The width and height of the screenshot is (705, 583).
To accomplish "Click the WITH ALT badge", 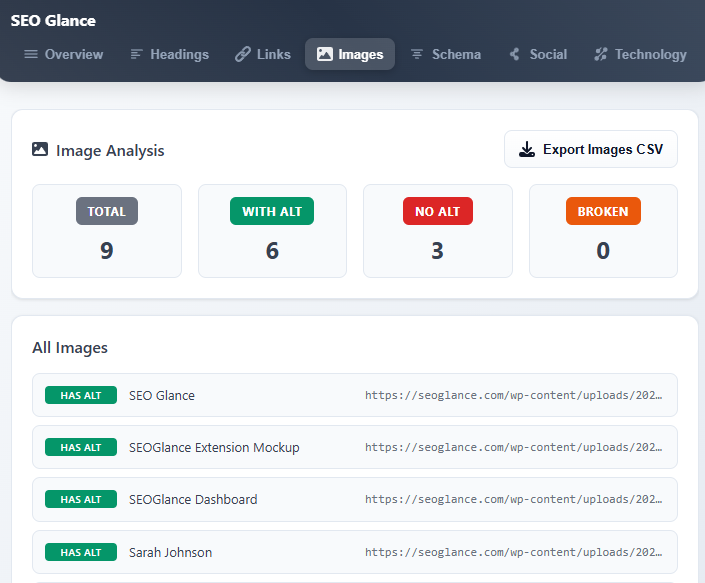I will point(272,211).
